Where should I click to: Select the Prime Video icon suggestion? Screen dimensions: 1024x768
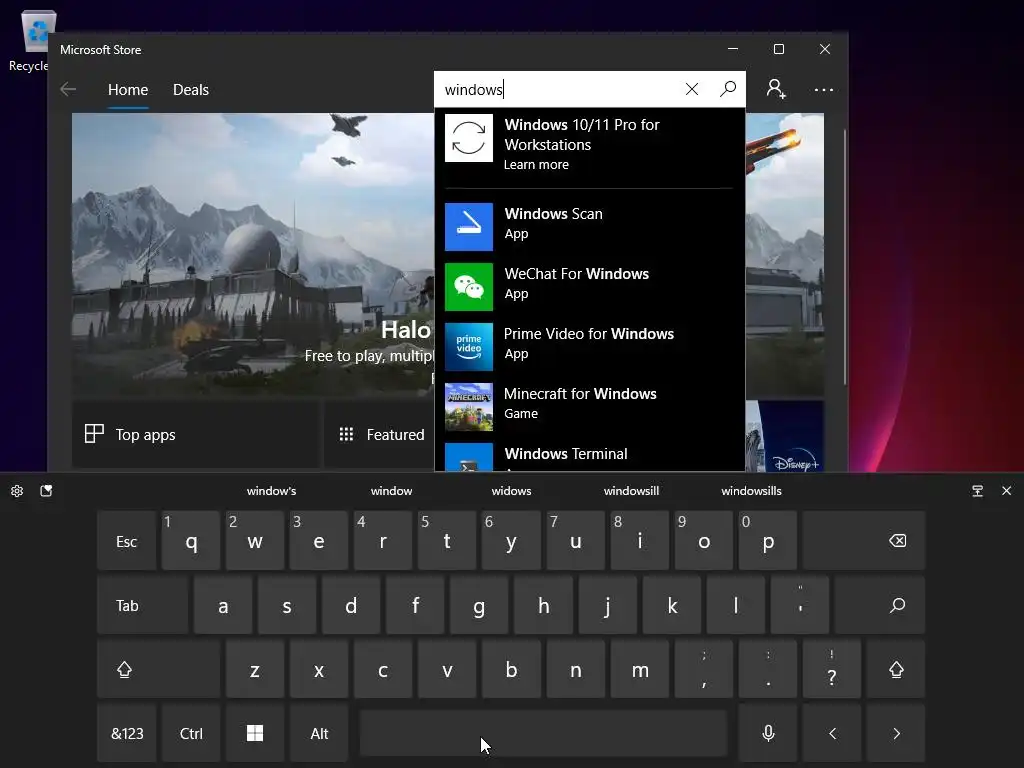pyautogui.click(x=469, y=347)
